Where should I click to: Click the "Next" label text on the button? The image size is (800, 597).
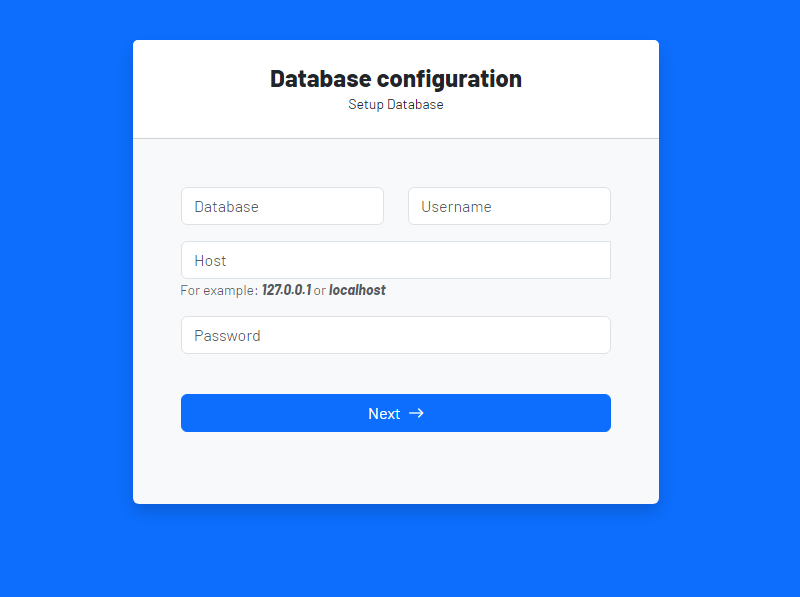(x=384, y=414)
